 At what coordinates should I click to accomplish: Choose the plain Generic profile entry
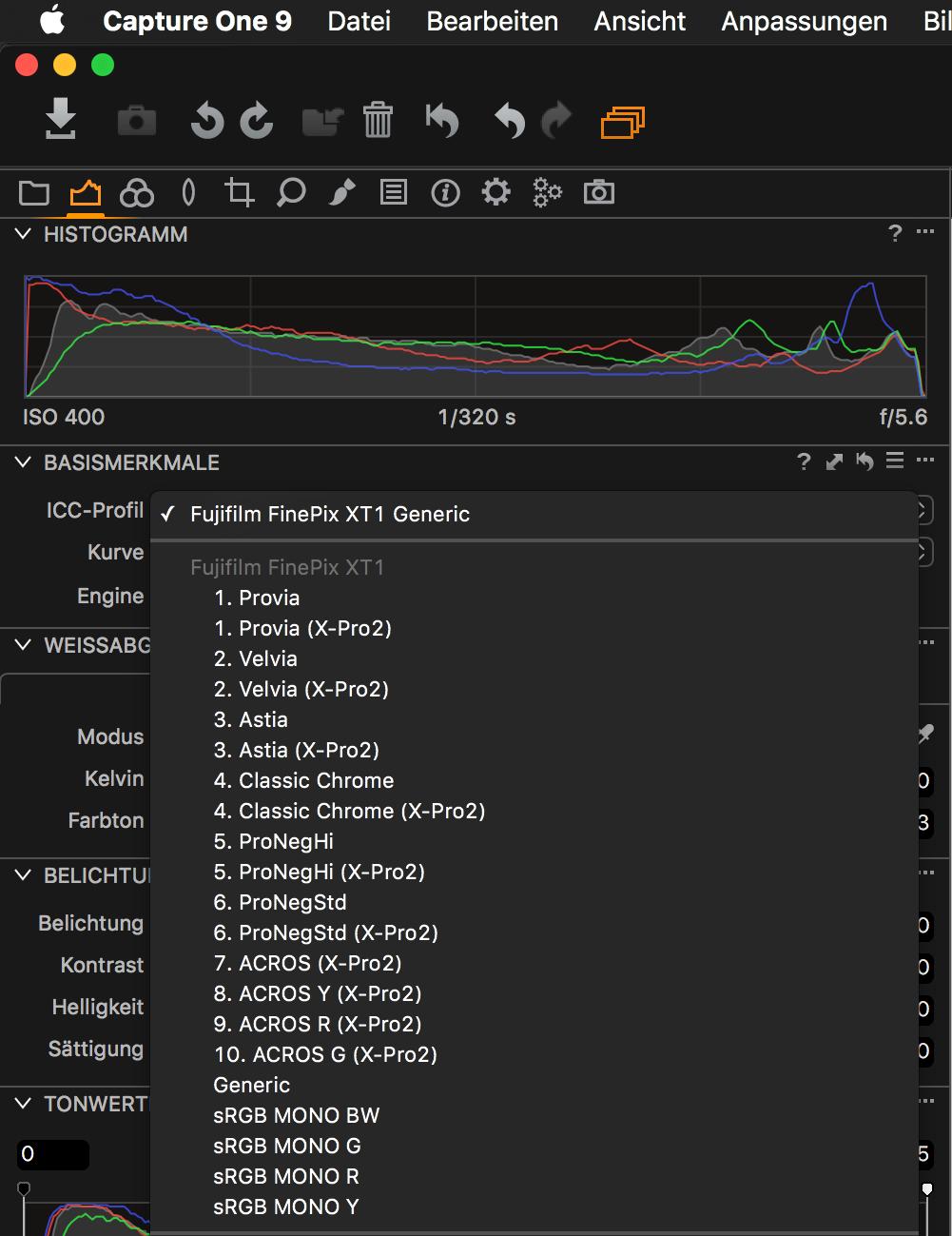[x=534, y=1085]
